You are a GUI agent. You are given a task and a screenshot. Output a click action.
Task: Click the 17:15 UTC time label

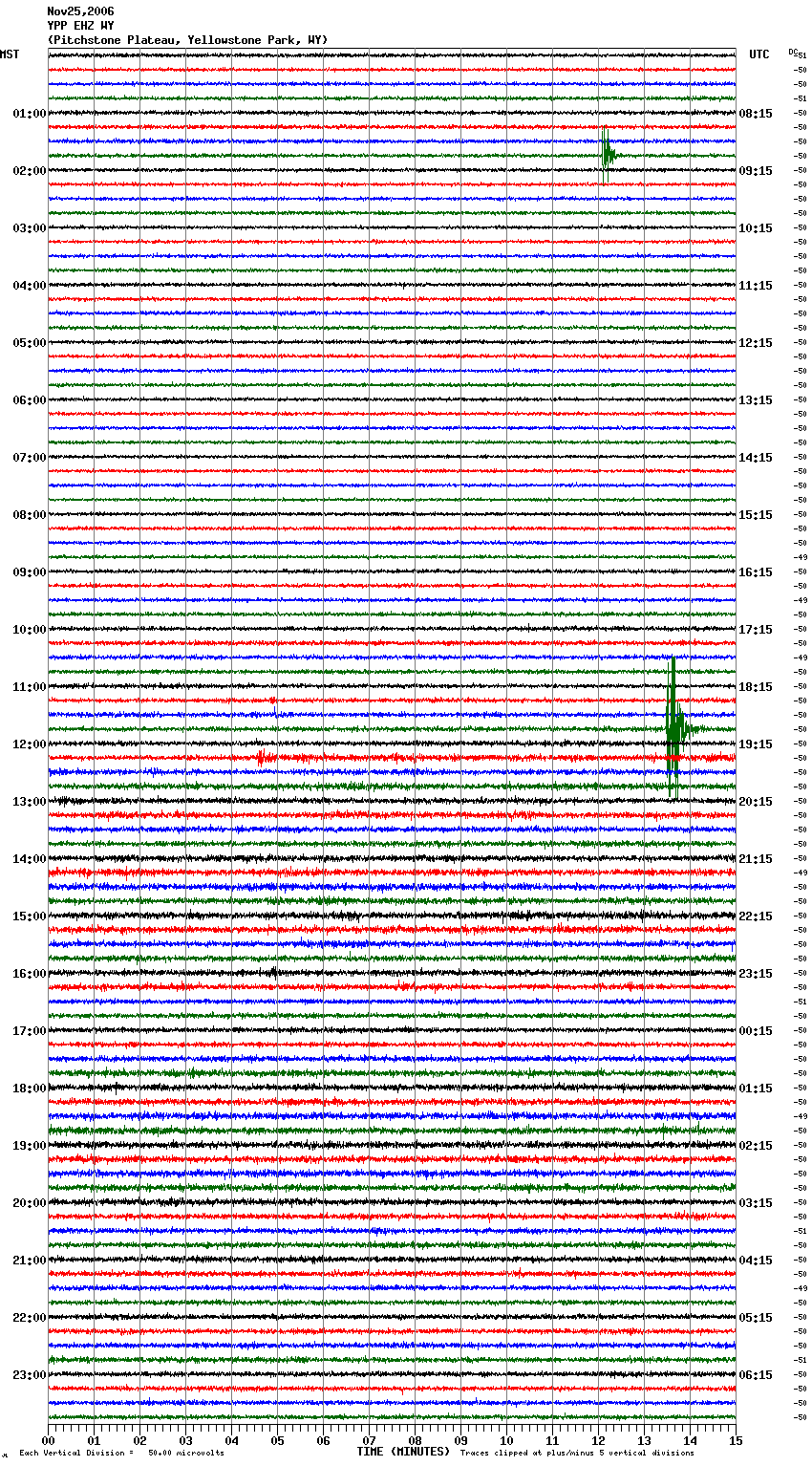[x=756, y=630]
